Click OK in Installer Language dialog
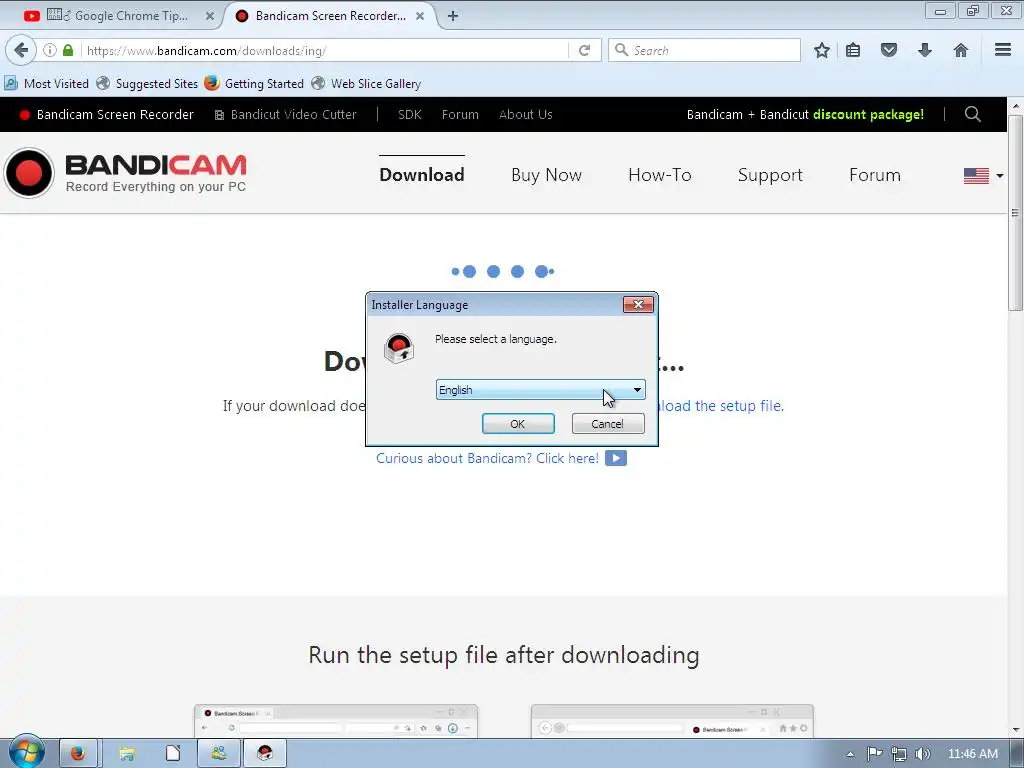The image size is (1024, 768). (518, 424)
